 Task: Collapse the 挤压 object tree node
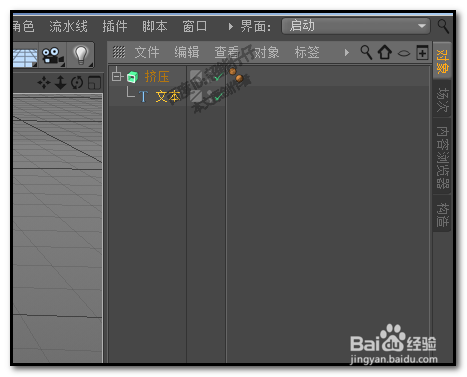pos(117,76)
